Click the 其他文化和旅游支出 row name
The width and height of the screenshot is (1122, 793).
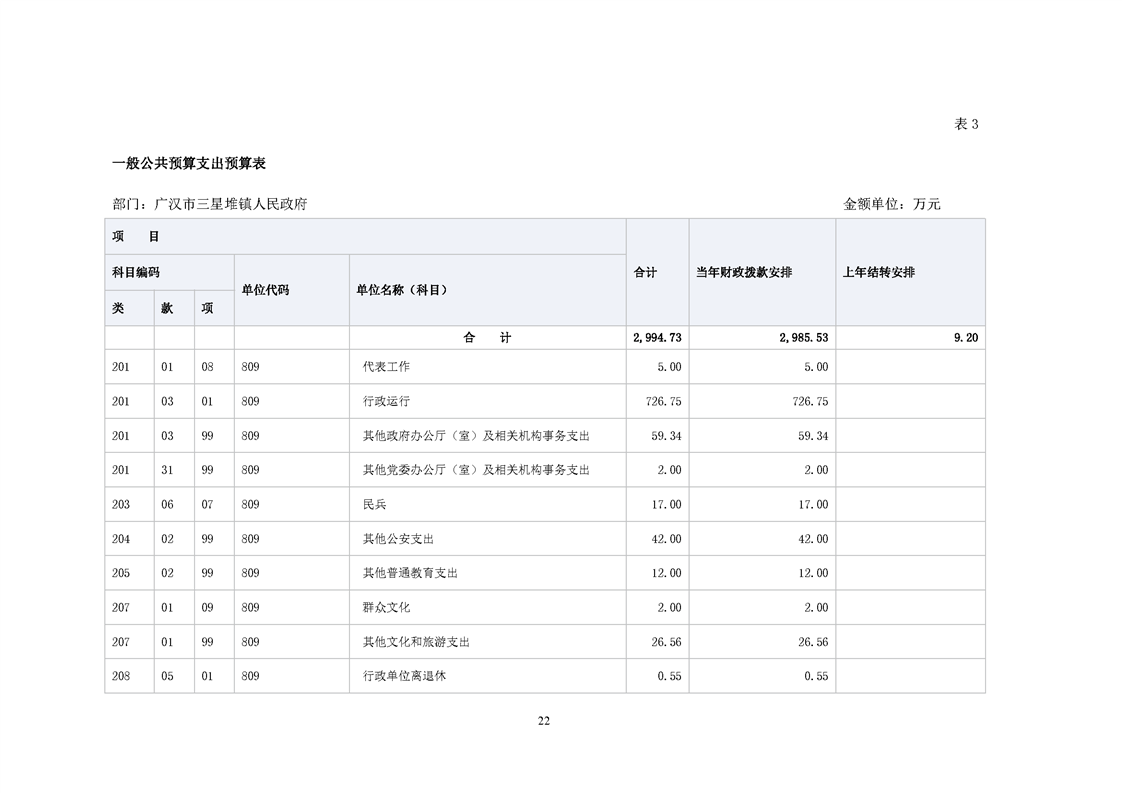tap(416, 642)
